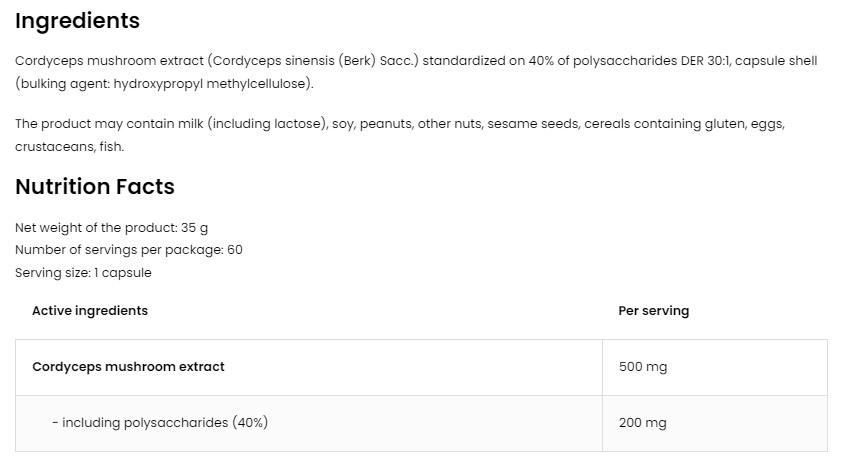Click the Nutrition Facts heading
Screen dimensions: 842x468
95,187
